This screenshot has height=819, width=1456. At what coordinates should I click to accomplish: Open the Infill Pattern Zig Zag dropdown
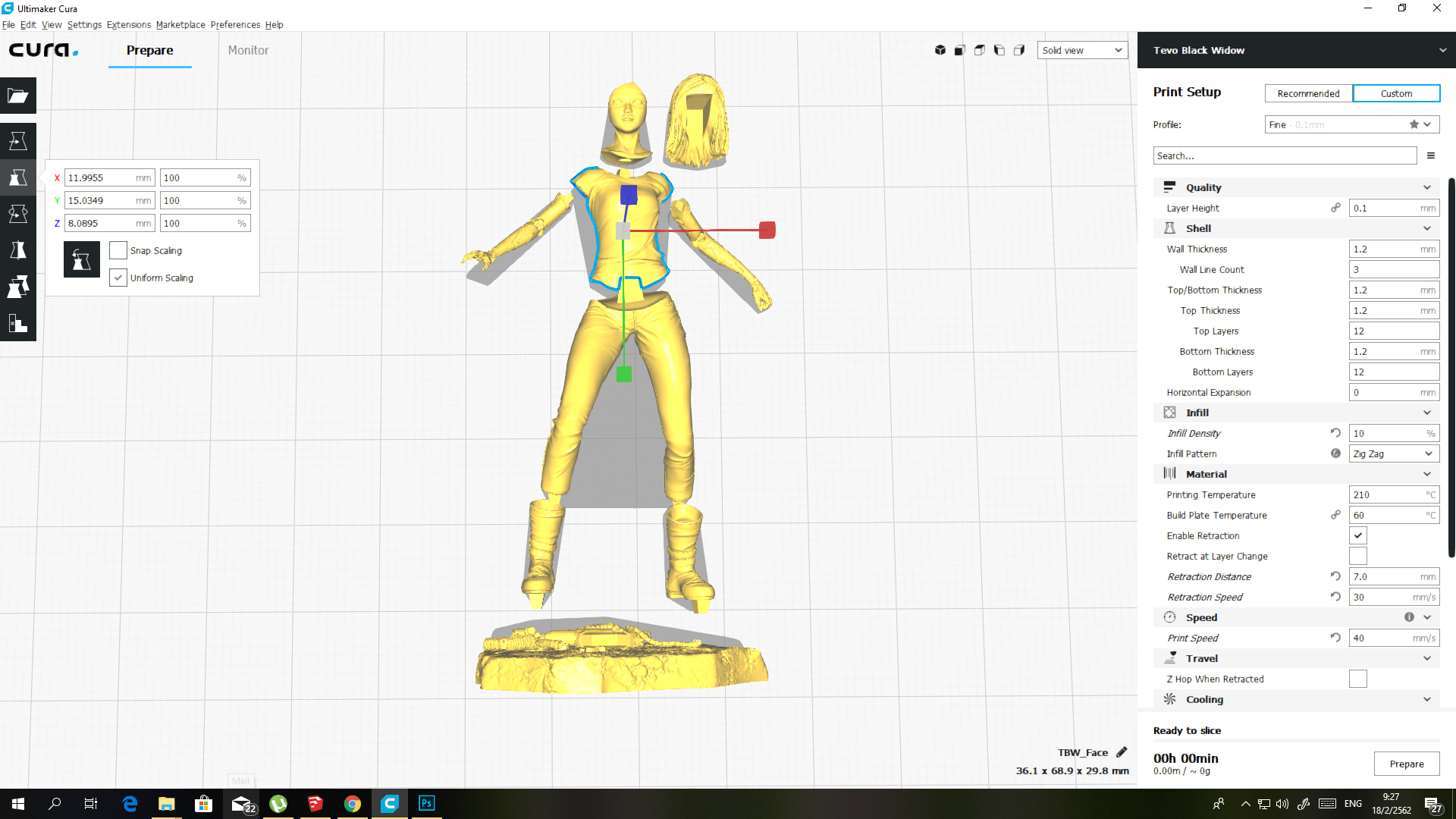pos(1395,453)
